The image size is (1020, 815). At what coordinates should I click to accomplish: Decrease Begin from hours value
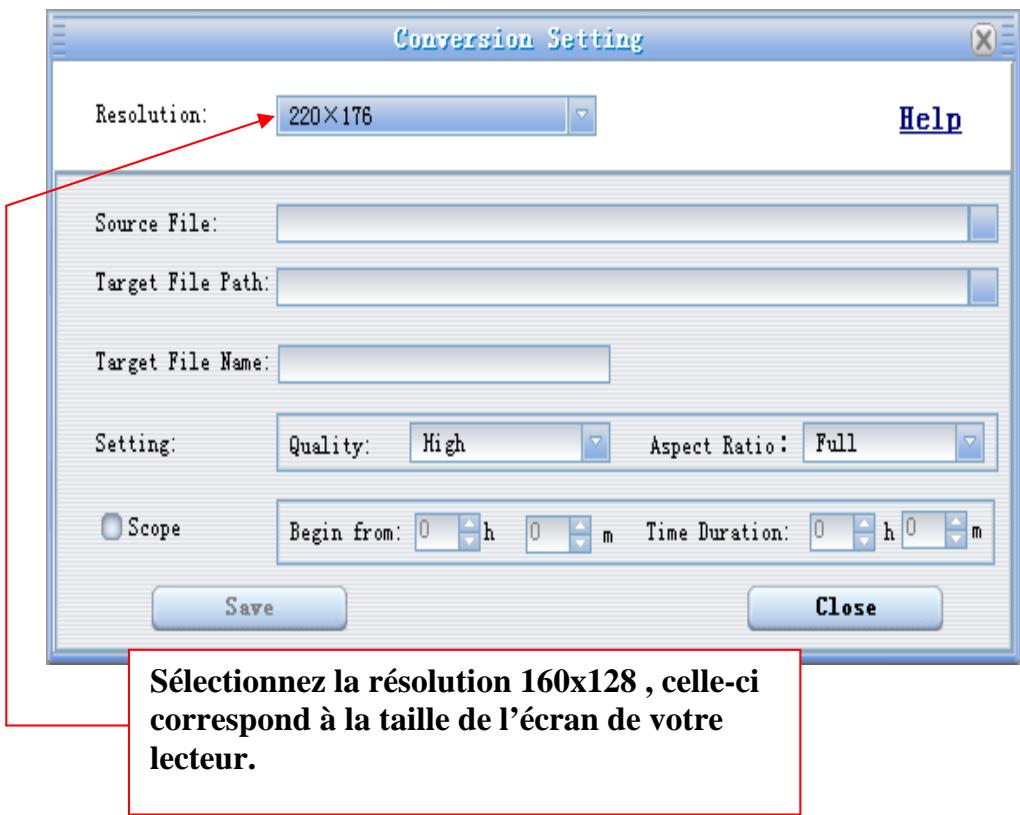[x=469, y=541]
